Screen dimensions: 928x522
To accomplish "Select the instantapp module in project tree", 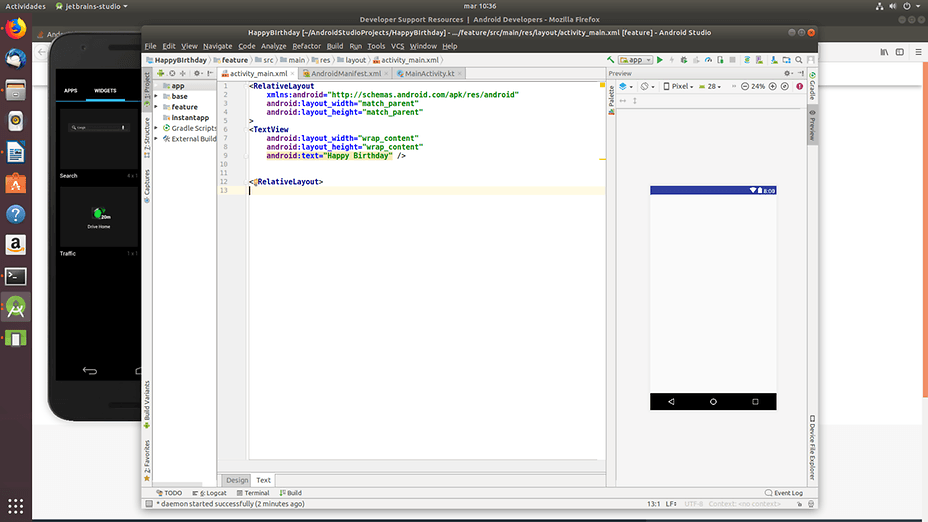I will click(190, 117).
